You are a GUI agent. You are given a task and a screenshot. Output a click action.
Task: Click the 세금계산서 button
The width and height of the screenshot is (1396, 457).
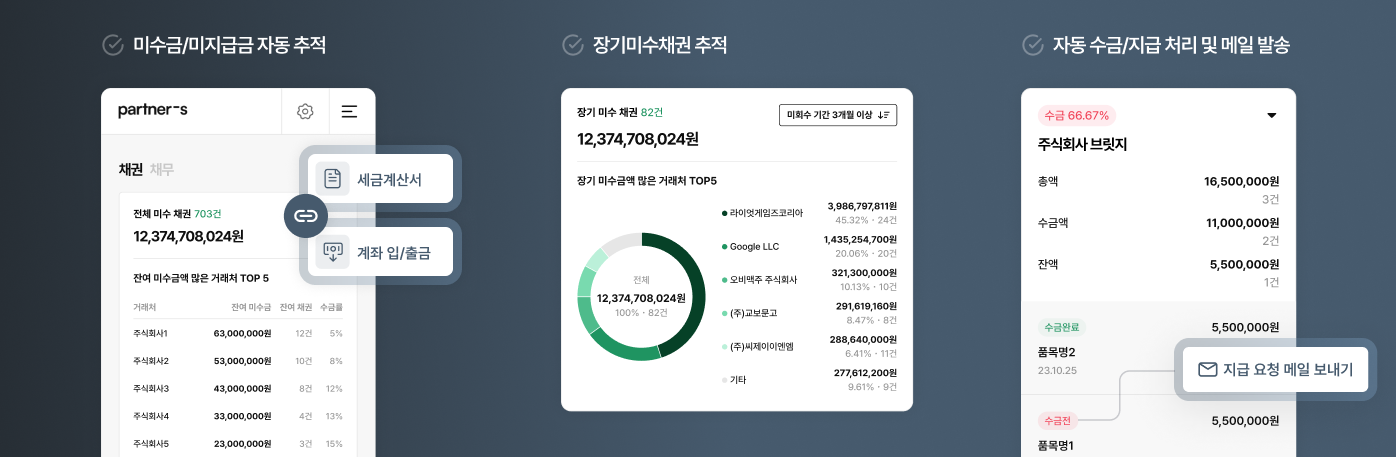tap(380, 179)
